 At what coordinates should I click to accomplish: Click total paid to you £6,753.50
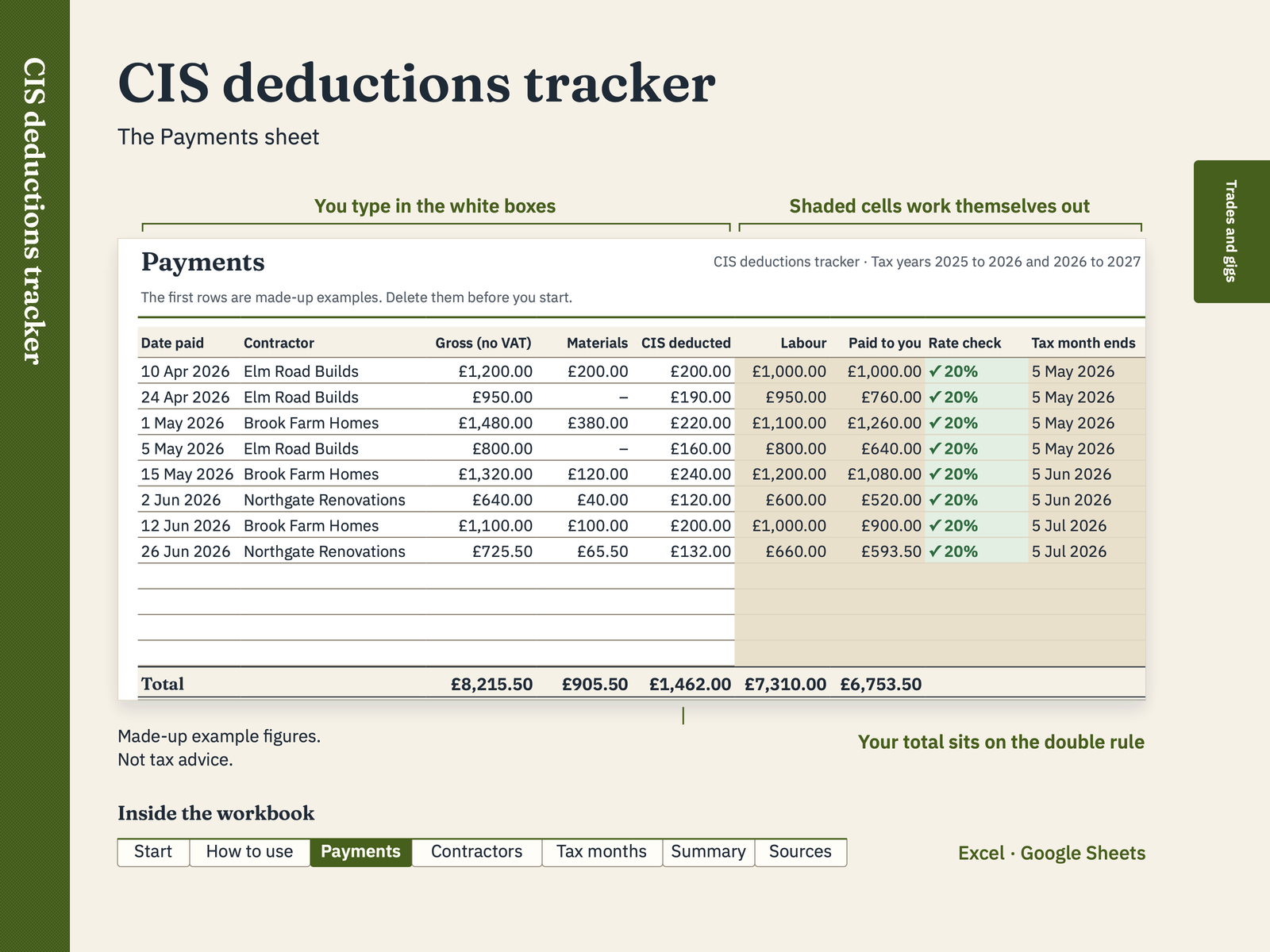pyautogui.click(x=881, y=684)
